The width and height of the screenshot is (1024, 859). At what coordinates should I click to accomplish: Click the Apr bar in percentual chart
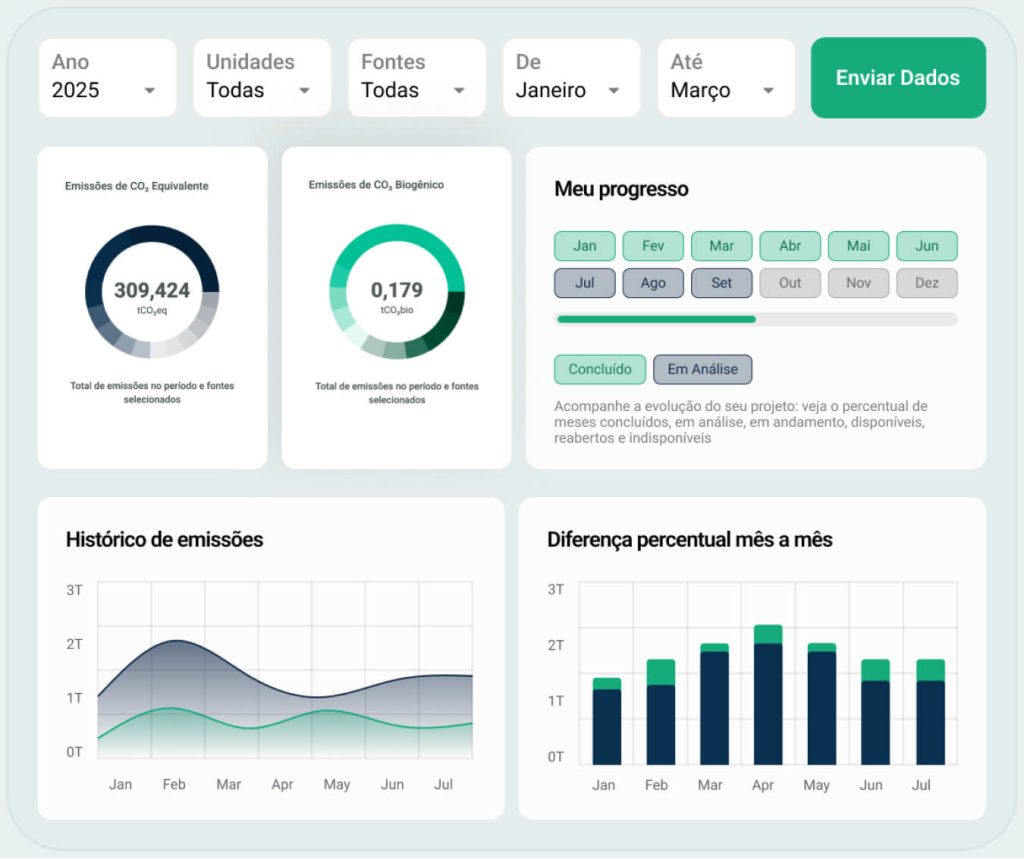768,695
